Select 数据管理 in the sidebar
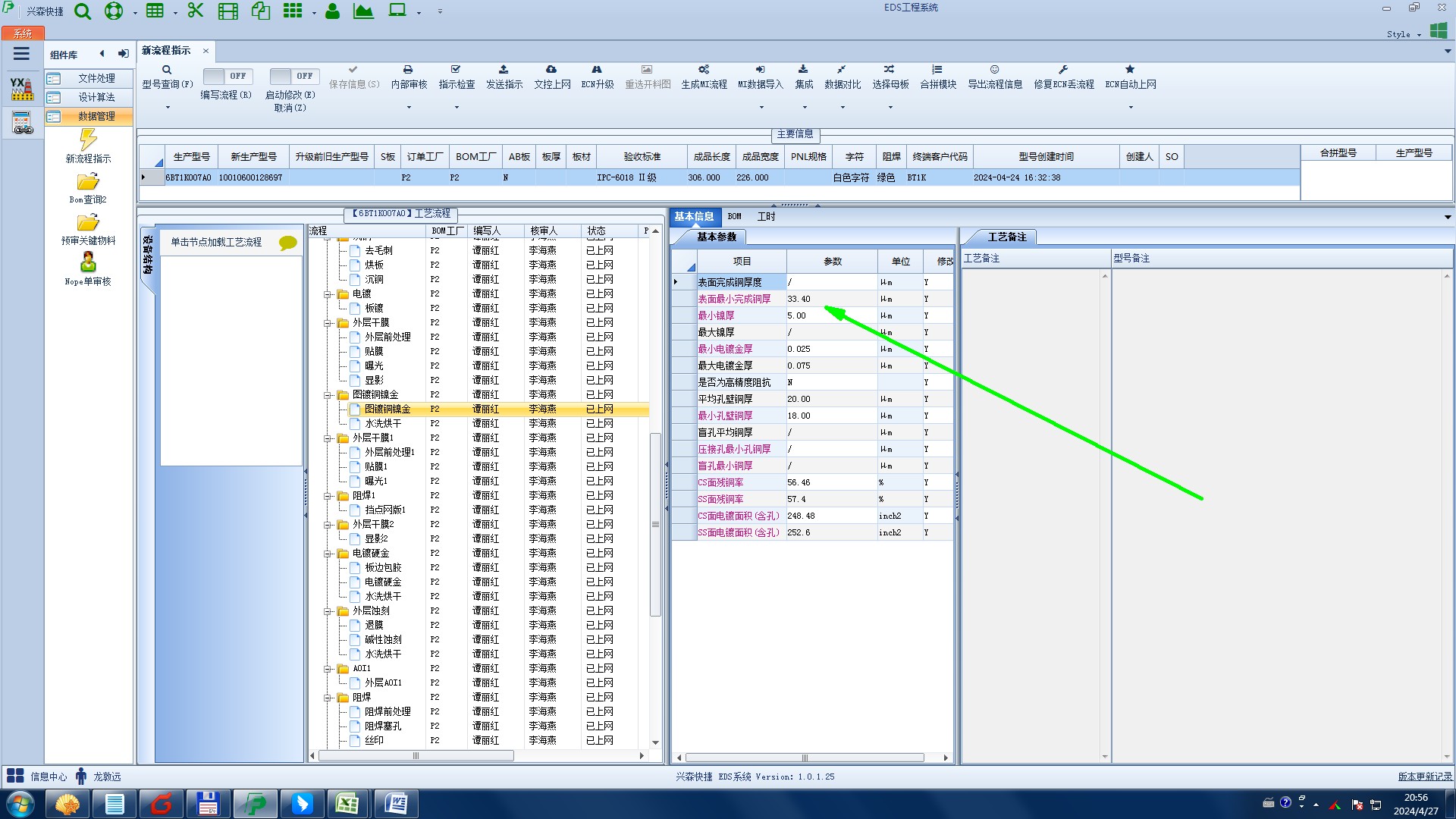This screenshot has width=1456, height=819. (96, 116)
